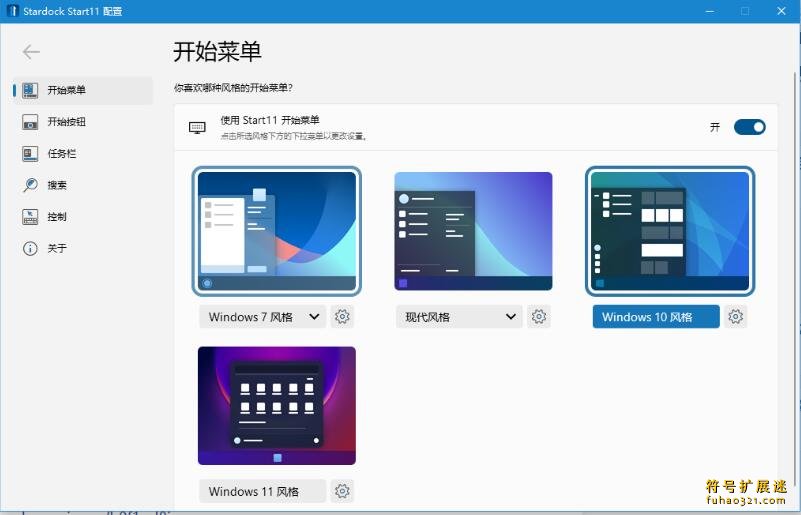Minimize the Start11 configuration window
Viewport: 801px width, 515px height.
tap(710, 11)
